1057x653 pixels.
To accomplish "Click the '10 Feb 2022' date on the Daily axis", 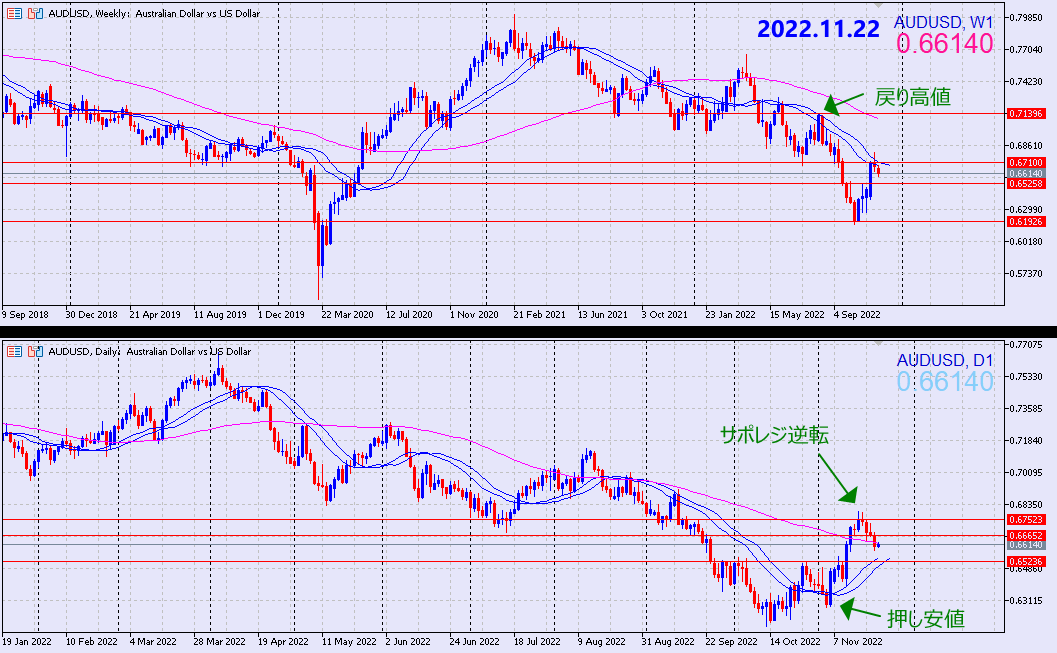I will 92,642.
